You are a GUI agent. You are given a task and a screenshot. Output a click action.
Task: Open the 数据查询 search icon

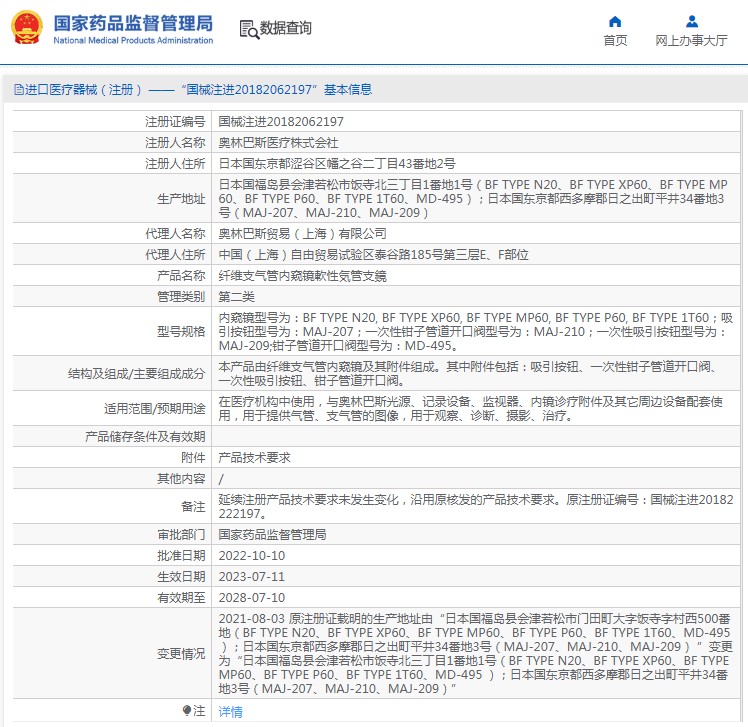249,29
